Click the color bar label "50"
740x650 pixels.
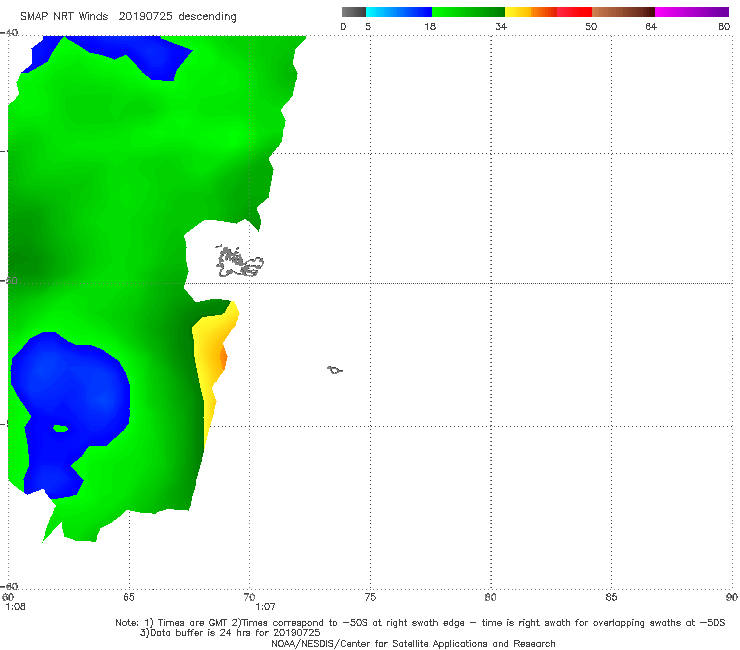(591, 27)
